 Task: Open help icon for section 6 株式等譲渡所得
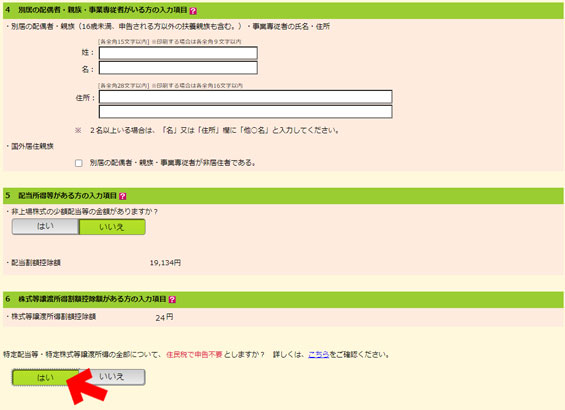click(172, 299)
